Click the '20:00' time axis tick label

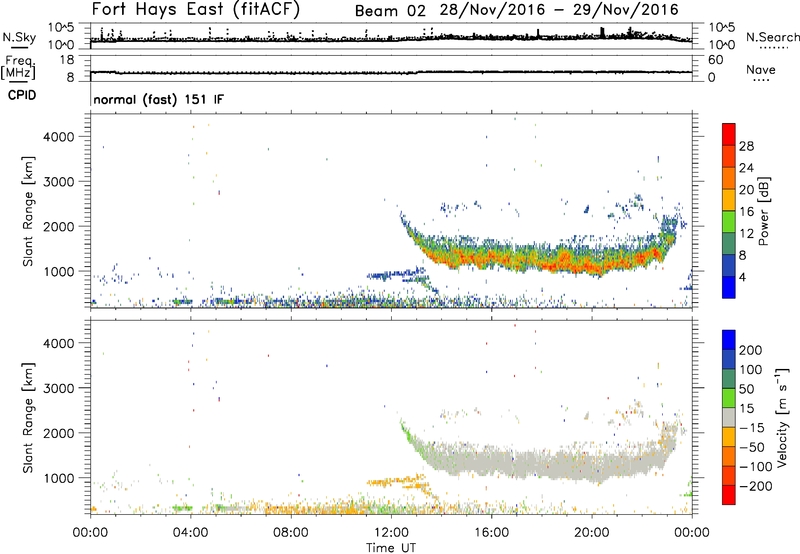click(591, 533)
